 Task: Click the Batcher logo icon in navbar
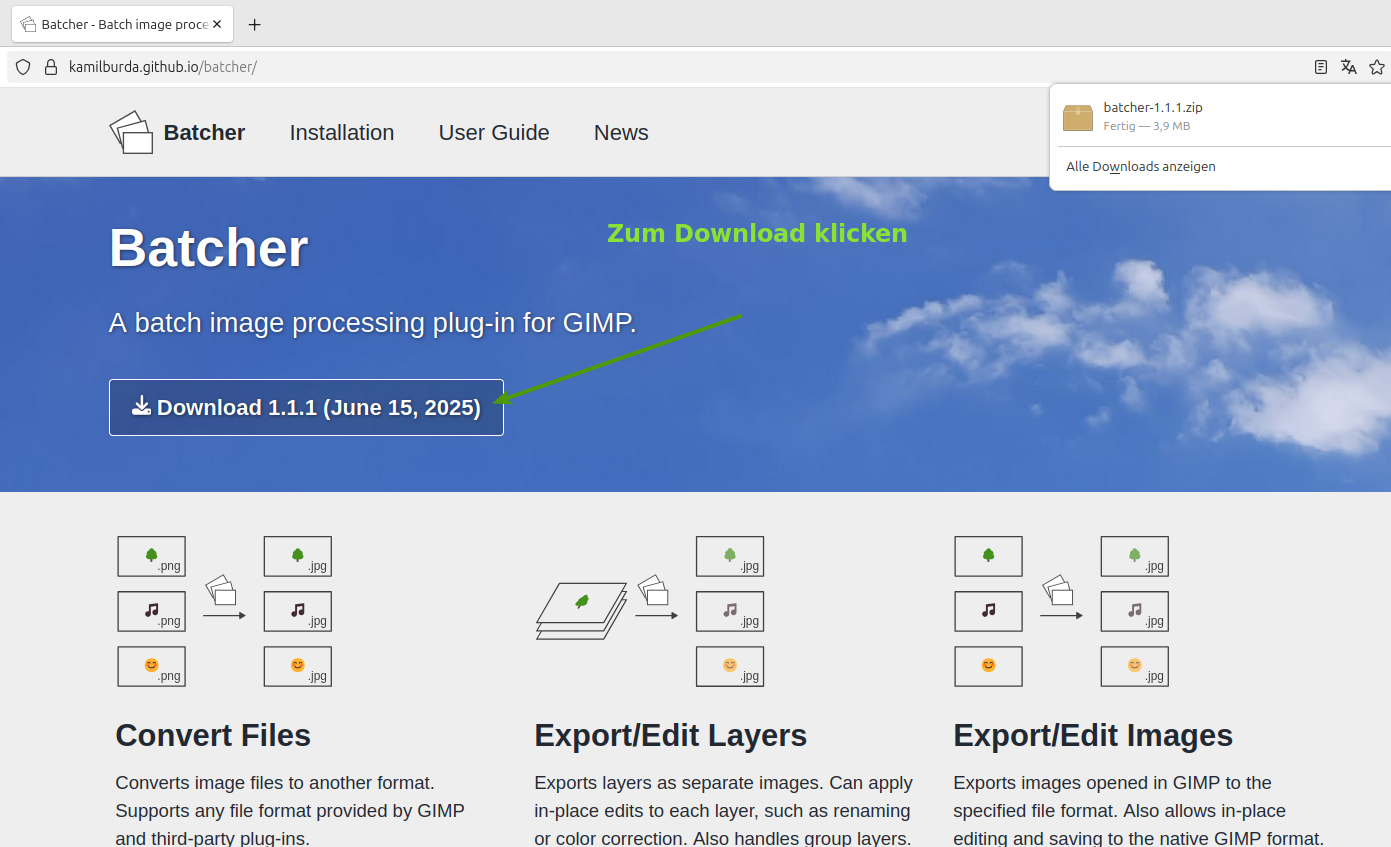point(131,132)
